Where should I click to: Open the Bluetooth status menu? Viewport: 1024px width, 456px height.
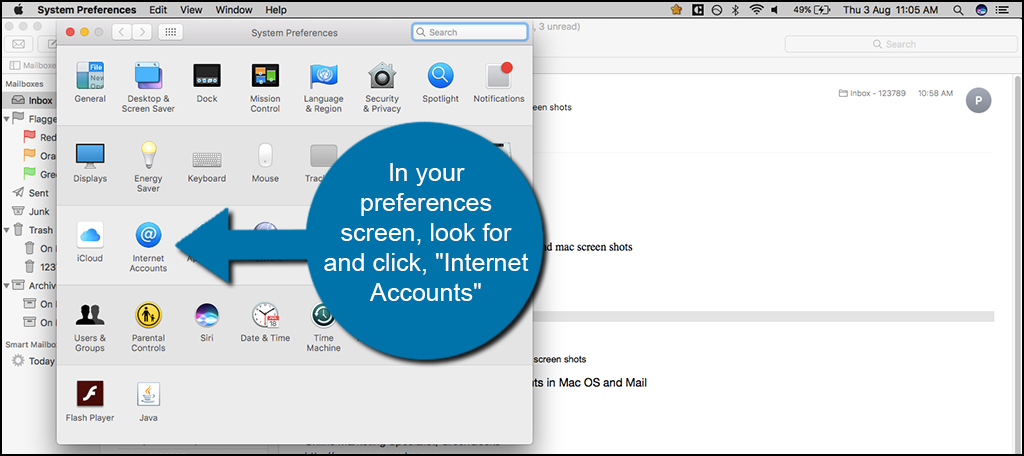tap(735, 10)
